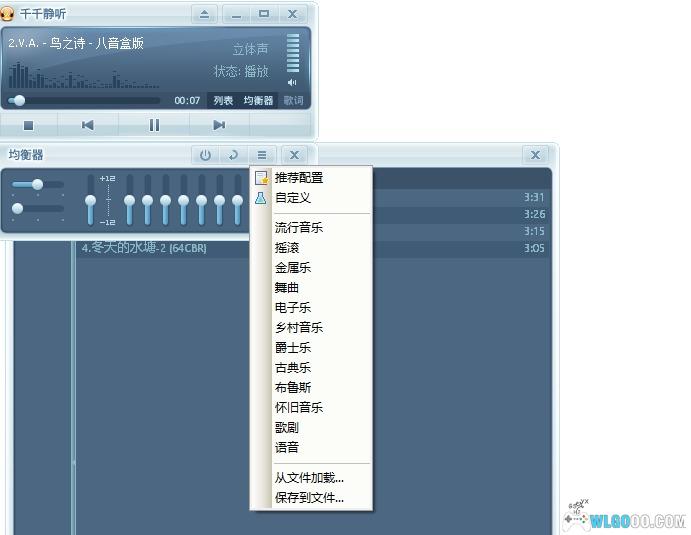Choose the 爵士乐 preset

point(311,348)
